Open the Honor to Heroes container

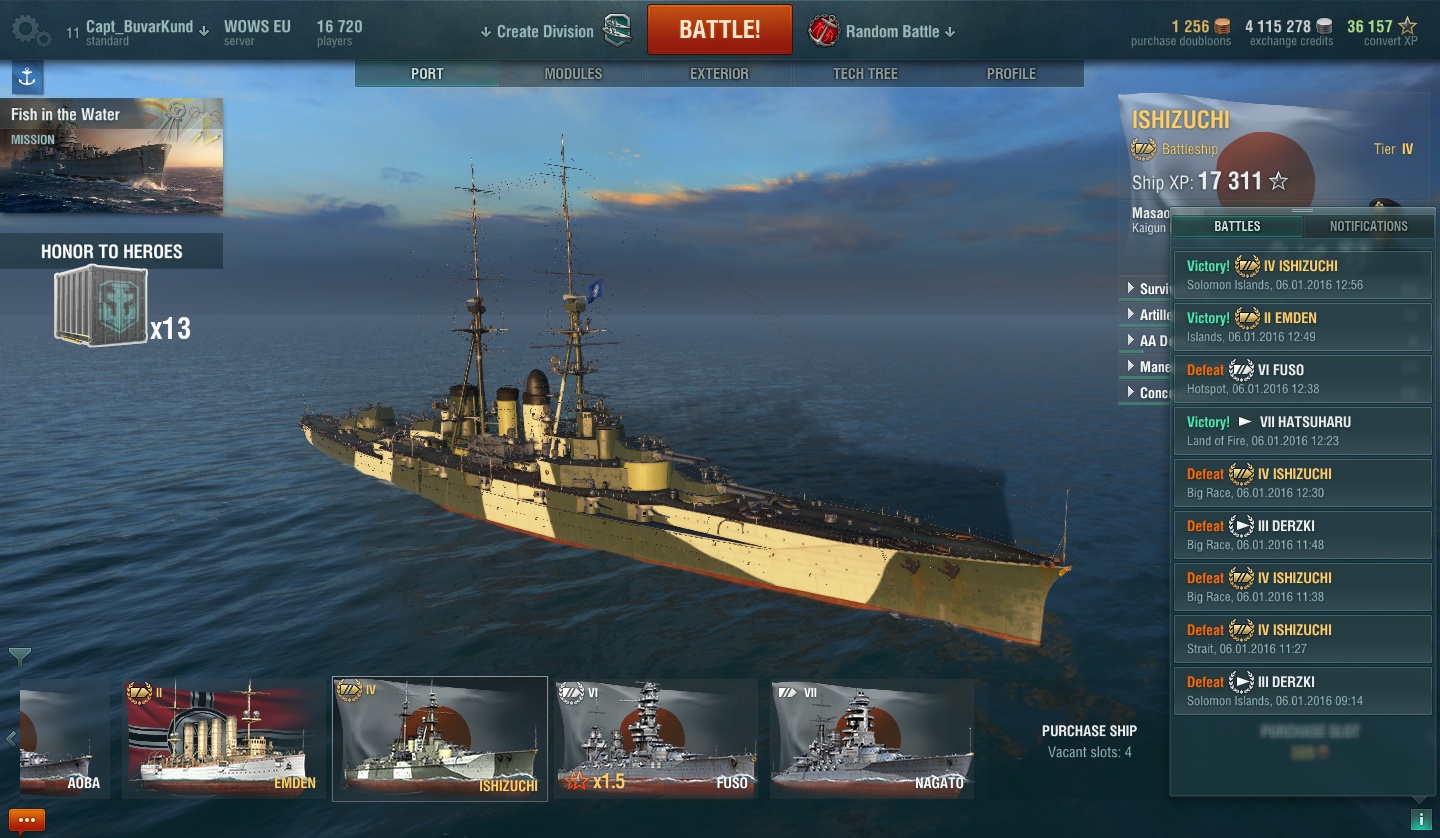point(101,306)
